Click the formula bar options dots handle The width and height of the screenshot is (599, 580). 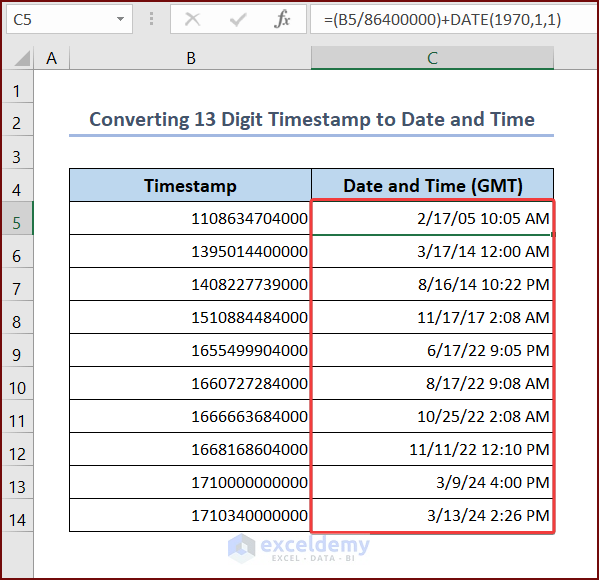[151, 19]
